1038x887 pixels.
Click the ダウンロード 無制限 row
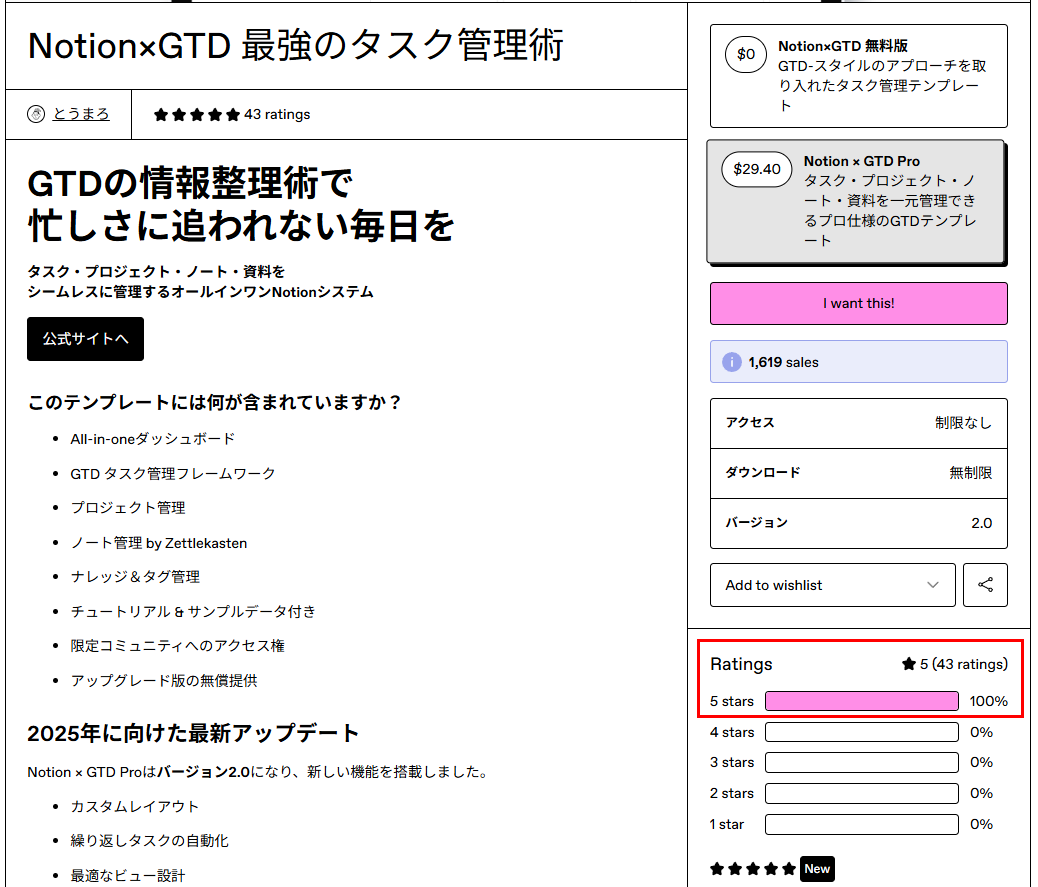tap(859, 473)
